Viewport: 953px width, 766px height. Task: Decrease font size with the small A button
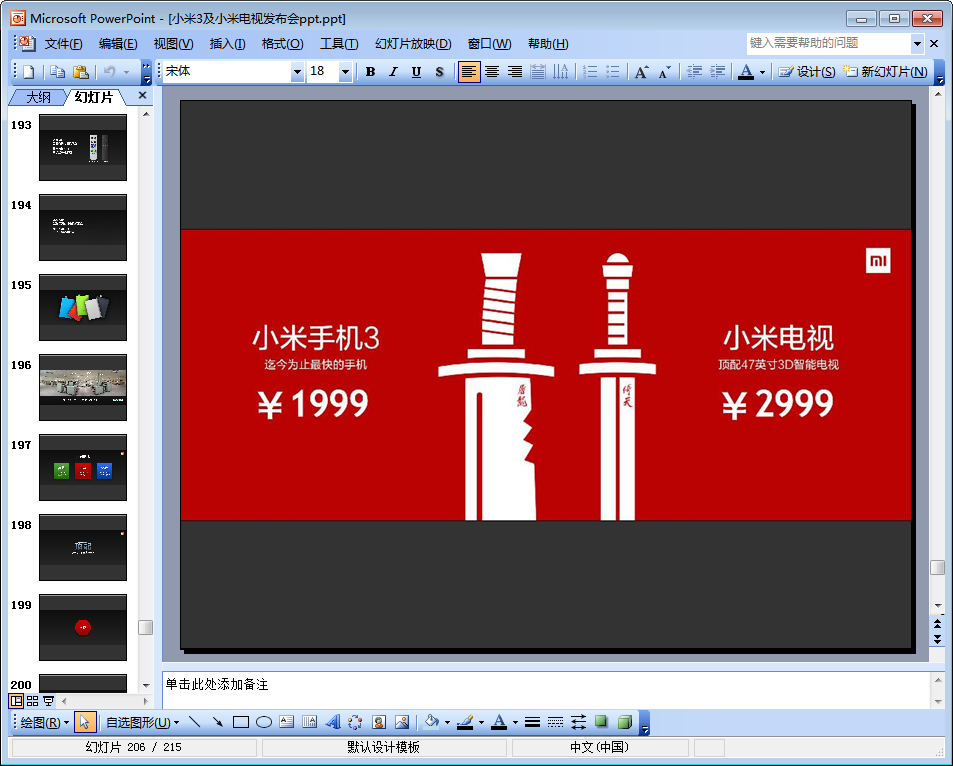(x=665, y=72)
